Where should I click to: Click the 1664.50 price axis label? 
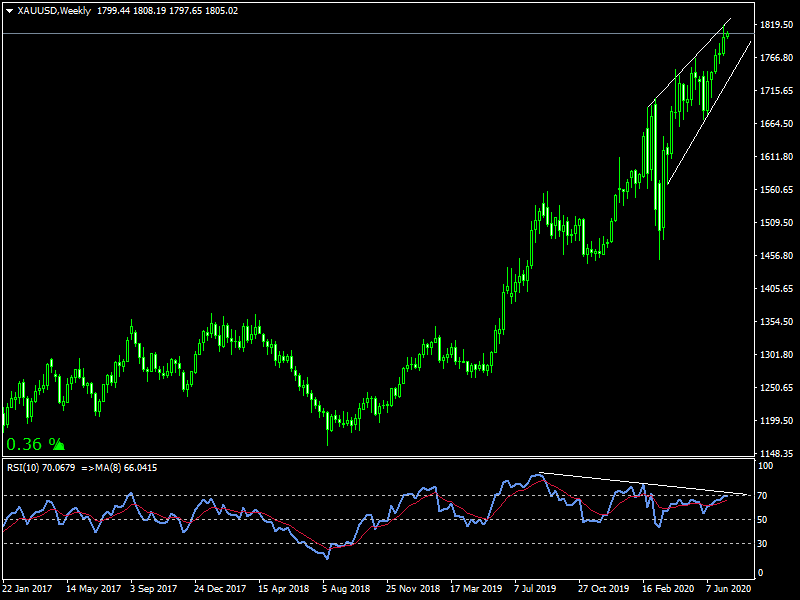click(776, 123)
